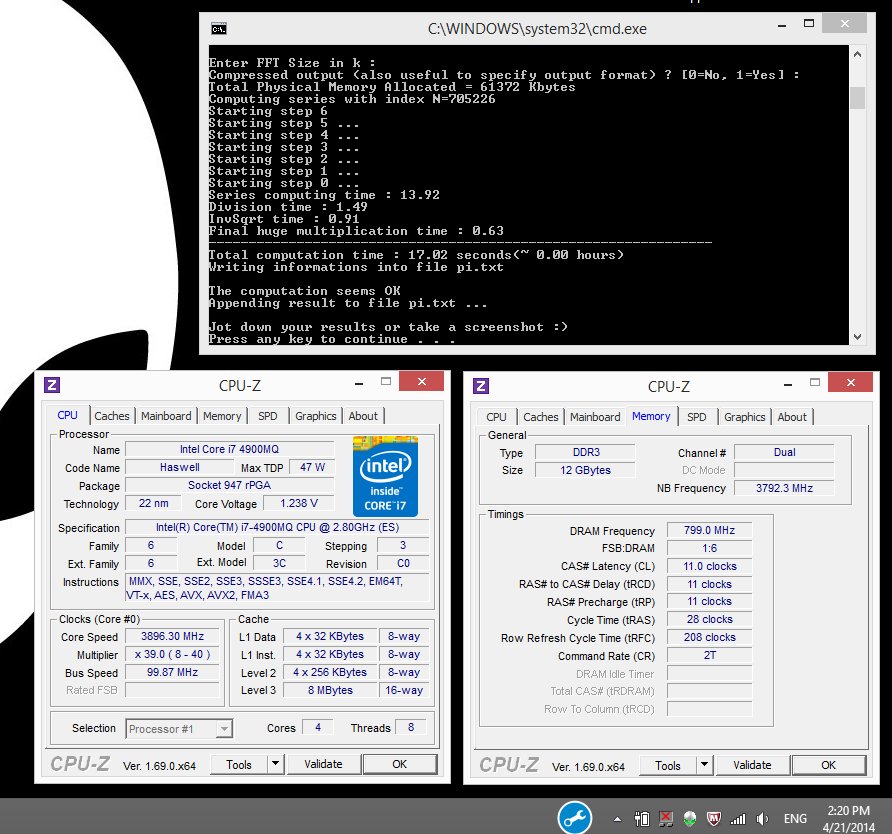This screenshot has height=834, width=892.
Task: Click Tools button in left CPU-Z window
Action: 239,765
